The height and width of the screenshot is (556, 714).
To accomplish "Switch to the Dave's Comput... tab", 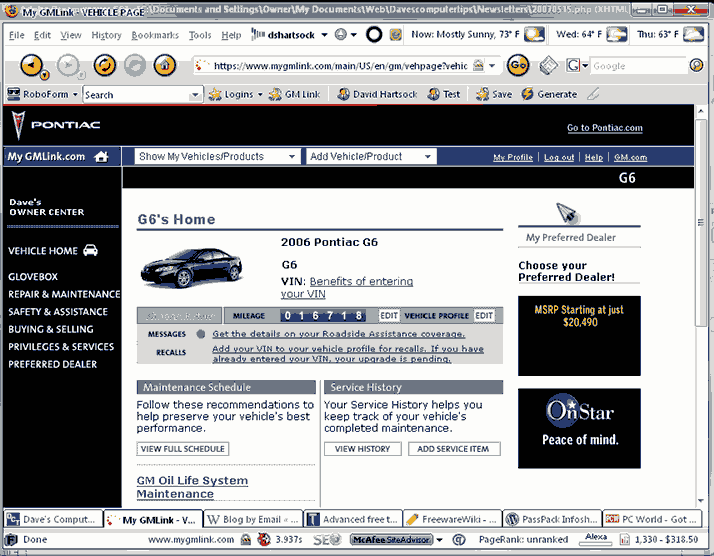I will pyautogui.click(x=53, y=519).
